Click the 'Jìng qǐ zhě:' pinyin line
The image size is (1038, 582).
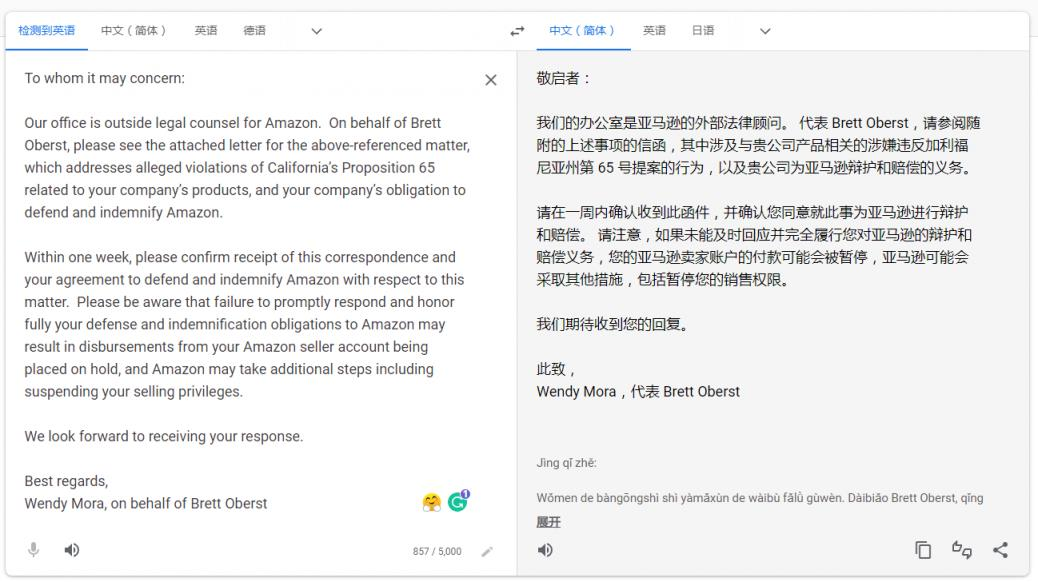(x=566, y=463)
